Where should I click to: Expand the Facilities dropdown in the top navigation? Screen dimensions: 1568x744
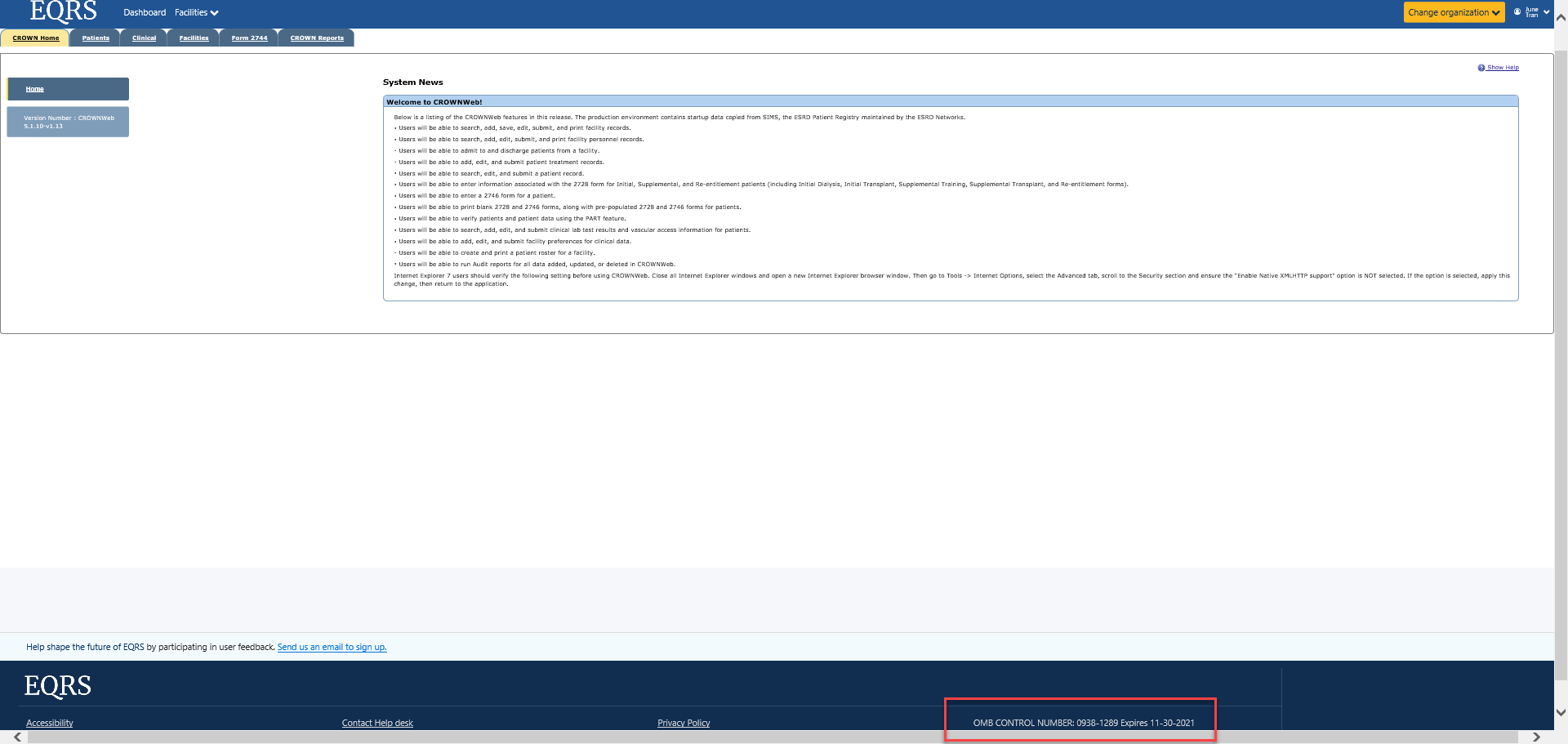(196, 13)
